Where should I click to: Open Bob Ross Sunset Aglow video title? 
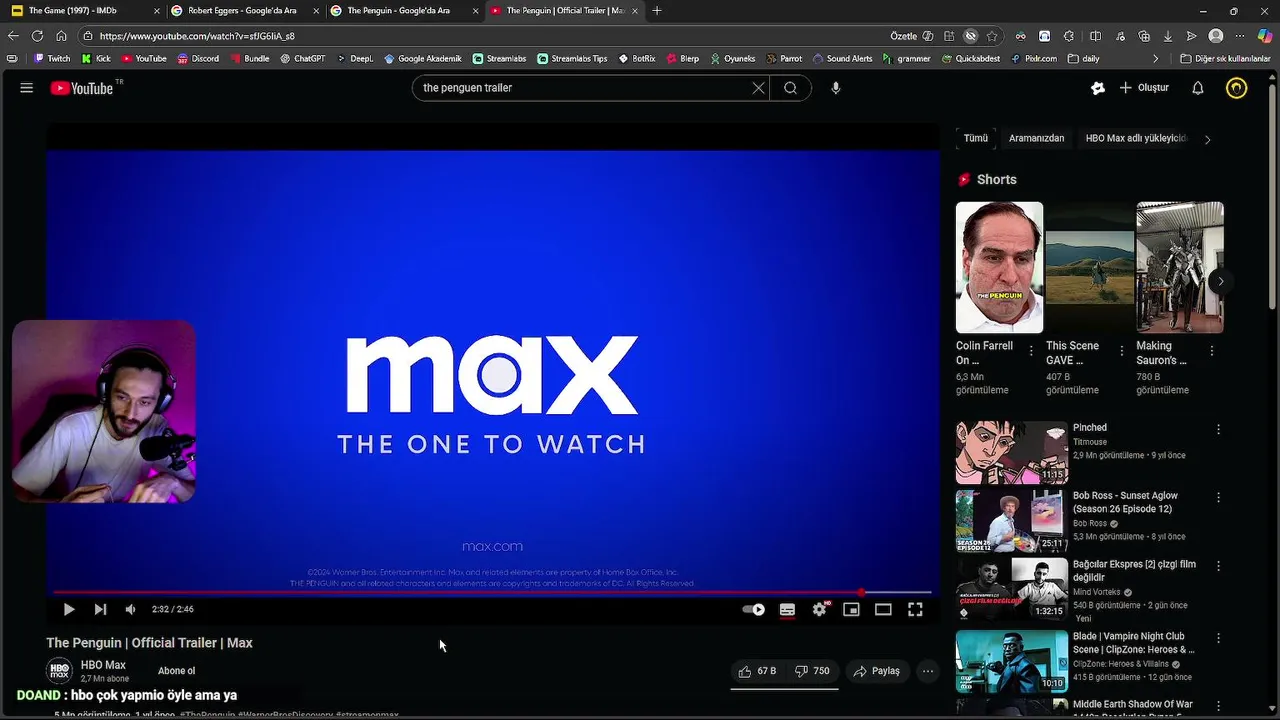coord(1125,502)
